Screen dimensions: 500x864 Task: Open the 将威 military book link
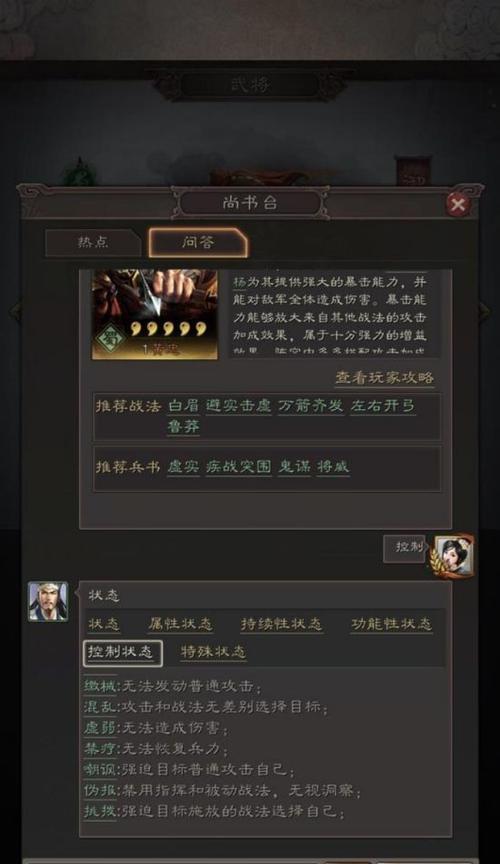[x=333, y=467]
